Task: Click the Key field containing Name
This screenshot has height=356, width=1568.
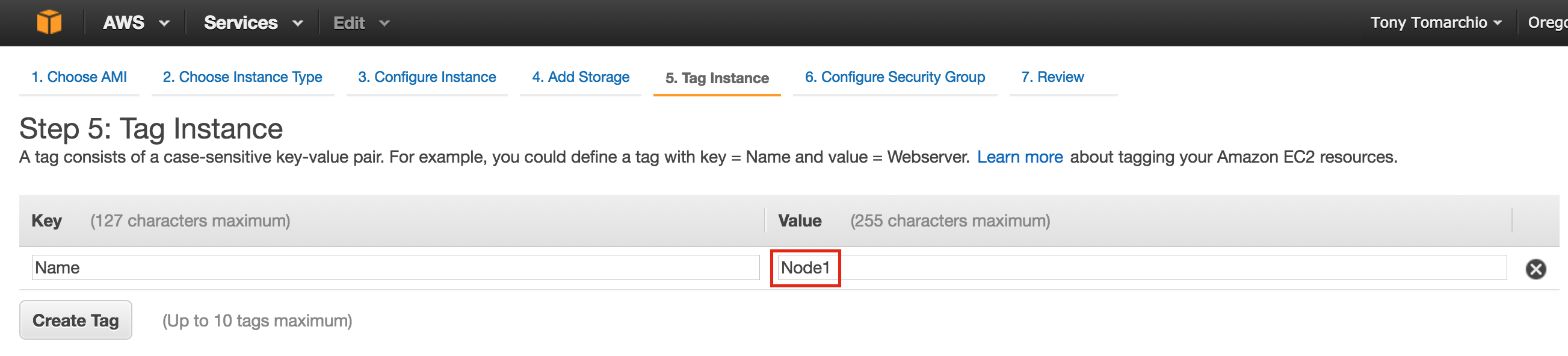Action: pyautogui.click(x=396, y=267)
